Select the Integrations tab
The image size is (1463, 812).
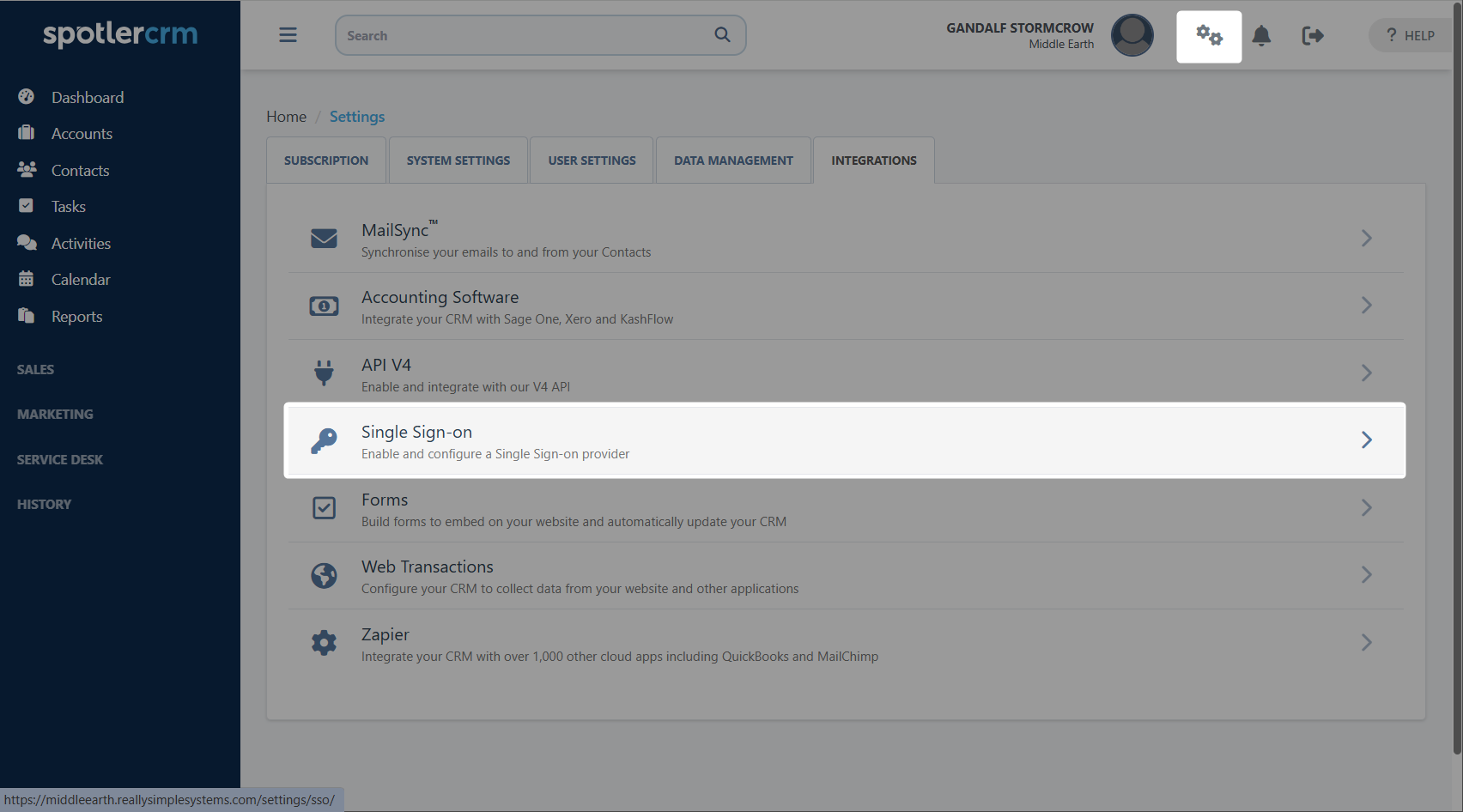point(874,161)
